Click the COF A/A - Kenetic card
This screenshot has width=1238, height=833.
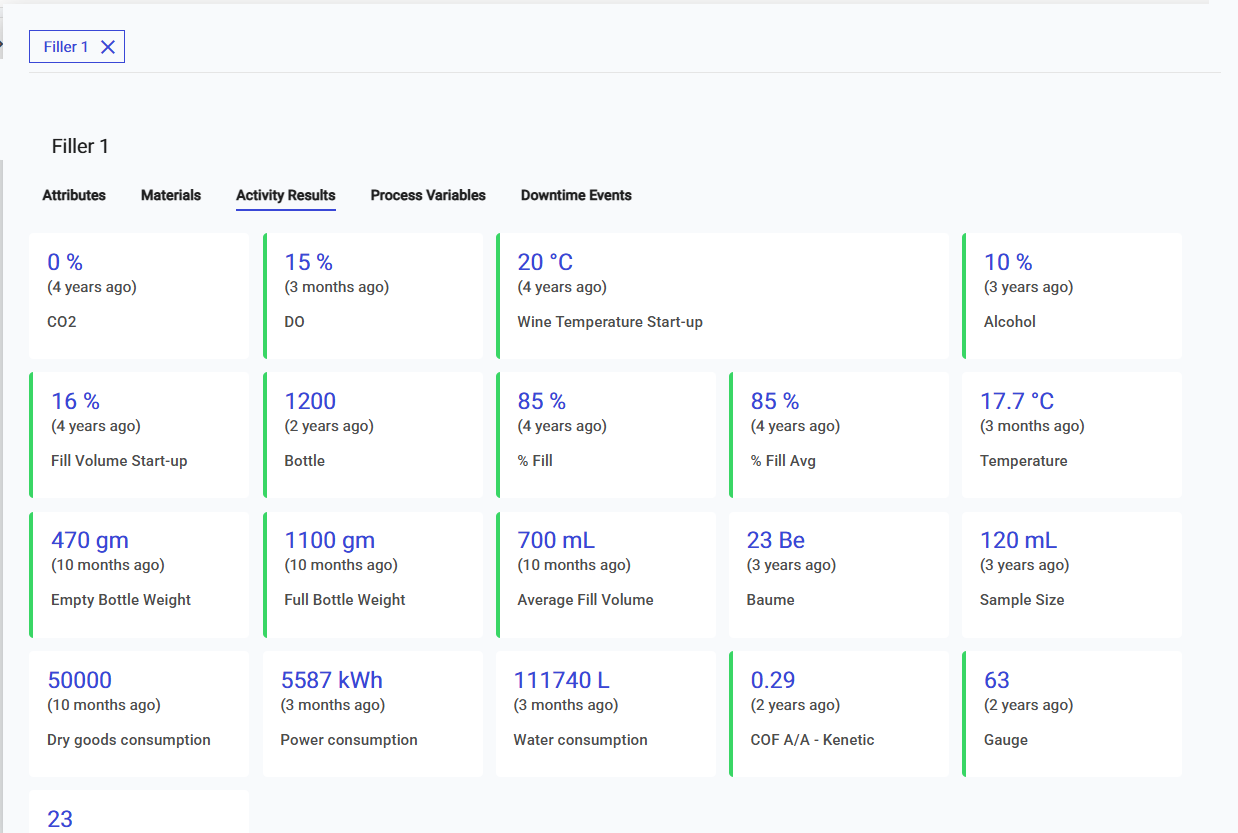[x=839, y=714]
